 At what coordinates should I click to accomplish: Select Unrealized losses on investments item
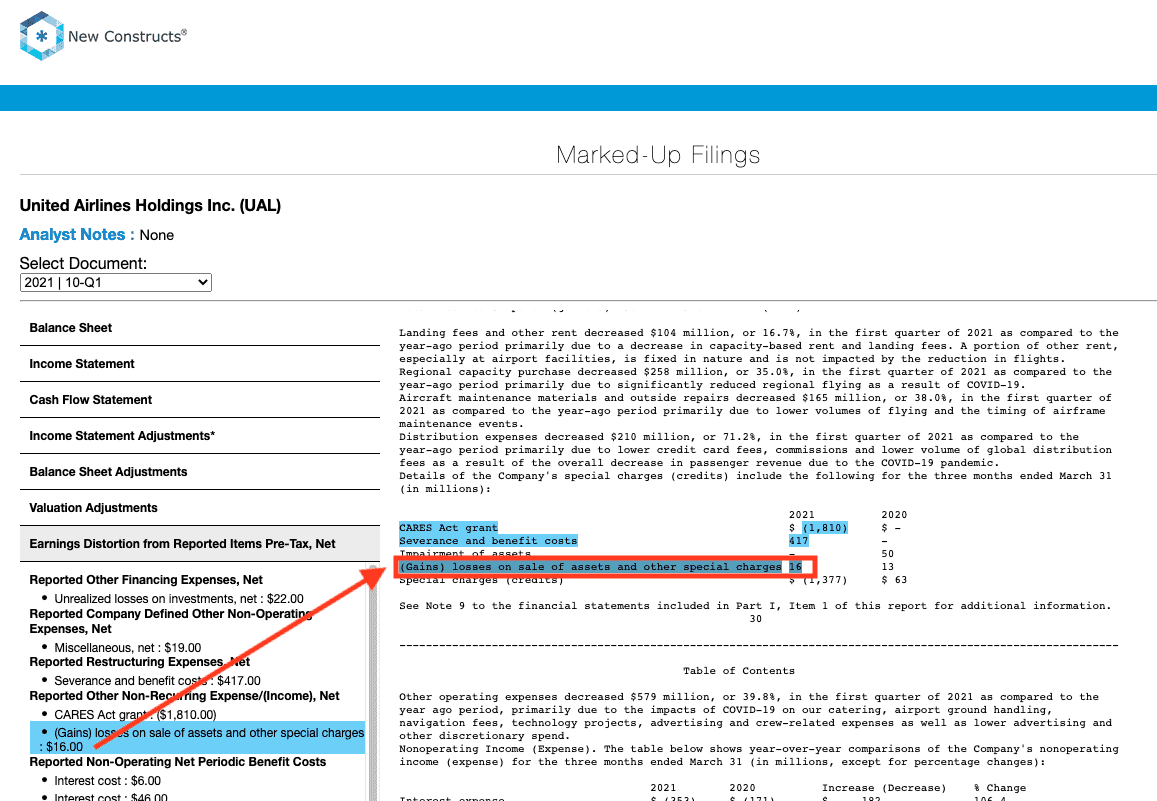point(179,599)
